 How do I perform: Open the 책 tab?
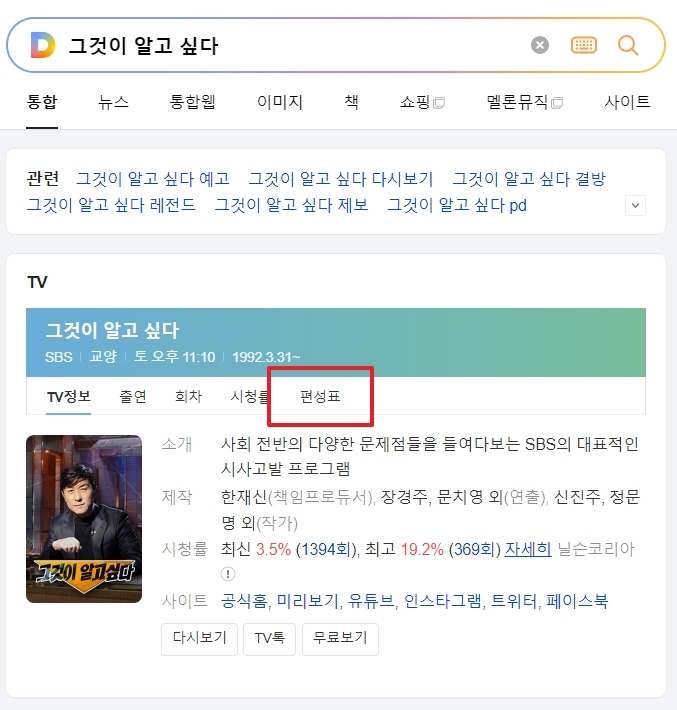[x=351, y=102]
